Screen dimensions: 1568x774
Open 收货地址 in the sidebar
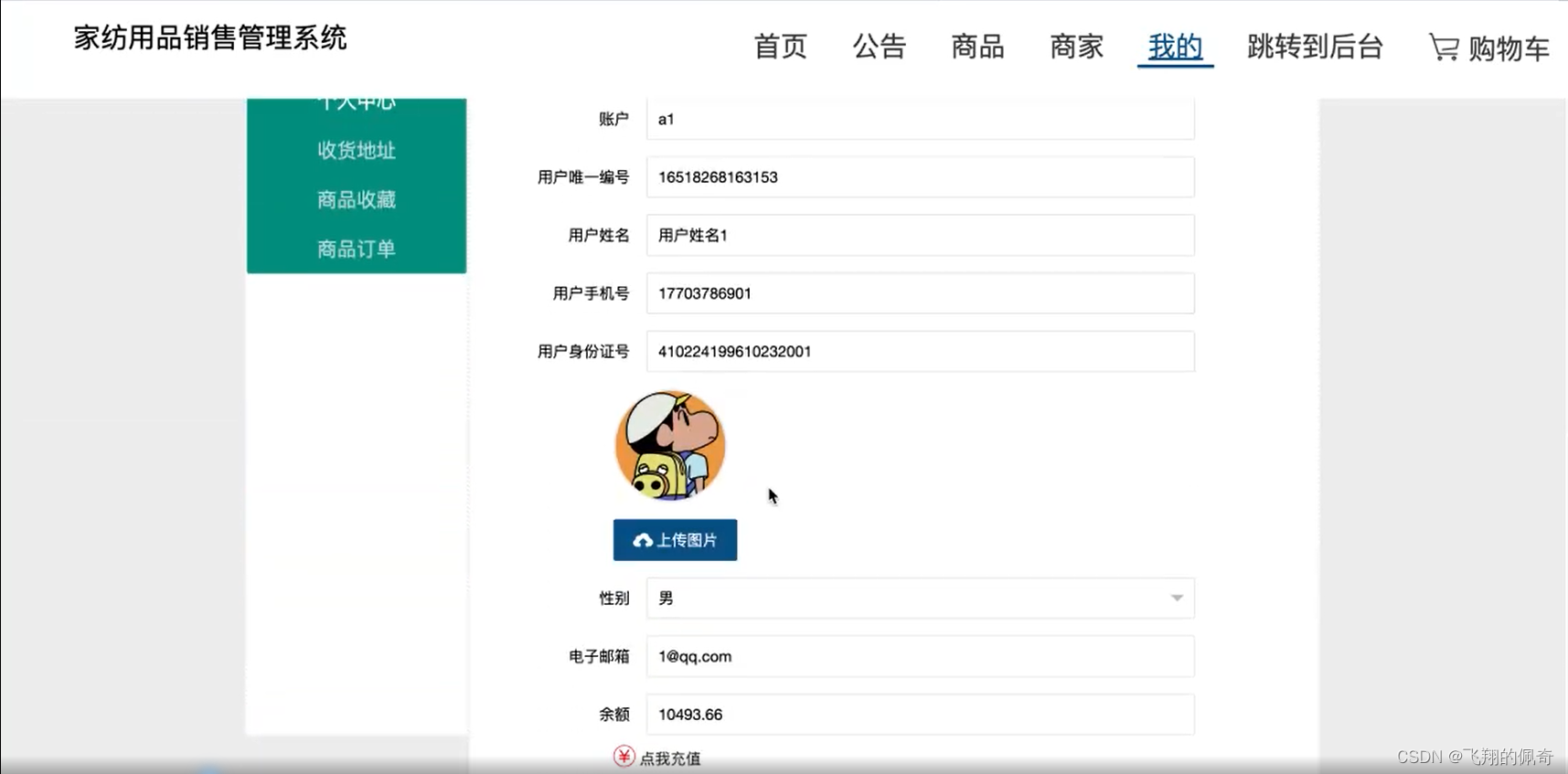357,151
